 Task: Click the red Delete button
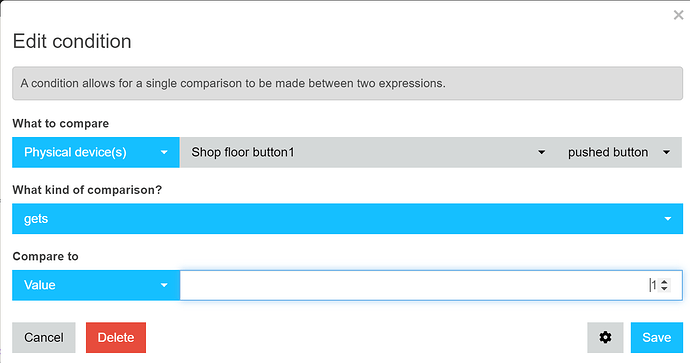pyautogui.click(x=116, y=337)
